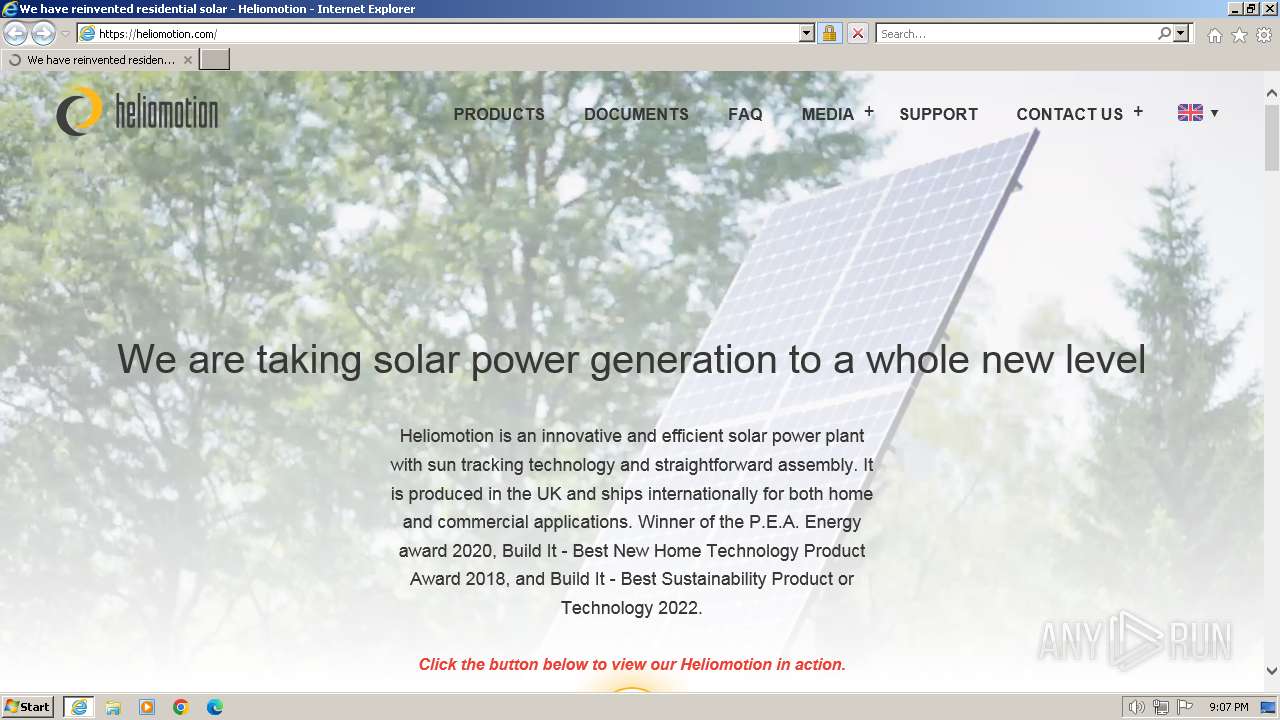Viewport: 1280px width, 720px height.
Task: Expand the MEDIA submenu plus sign
Action: tap(869, 112)
